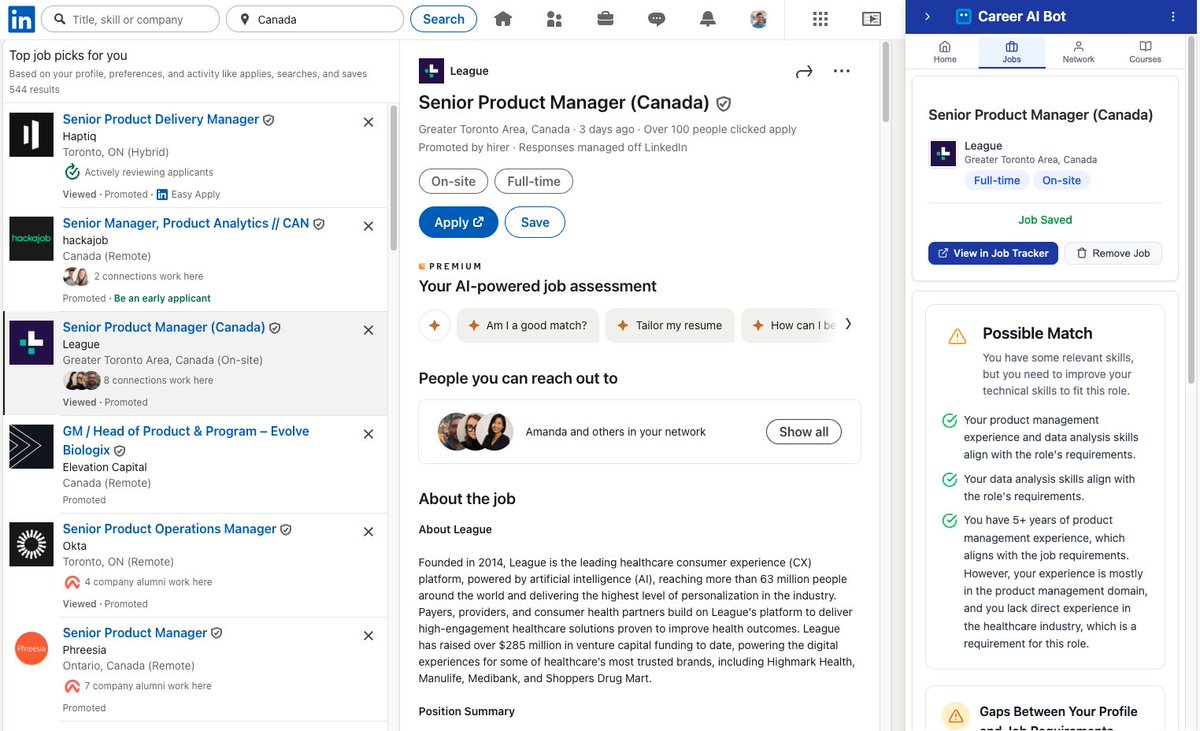This screenshot has height=731, width=1200.
Task: Show more AI assessment suggestions arrow
Action: point(848,324)
